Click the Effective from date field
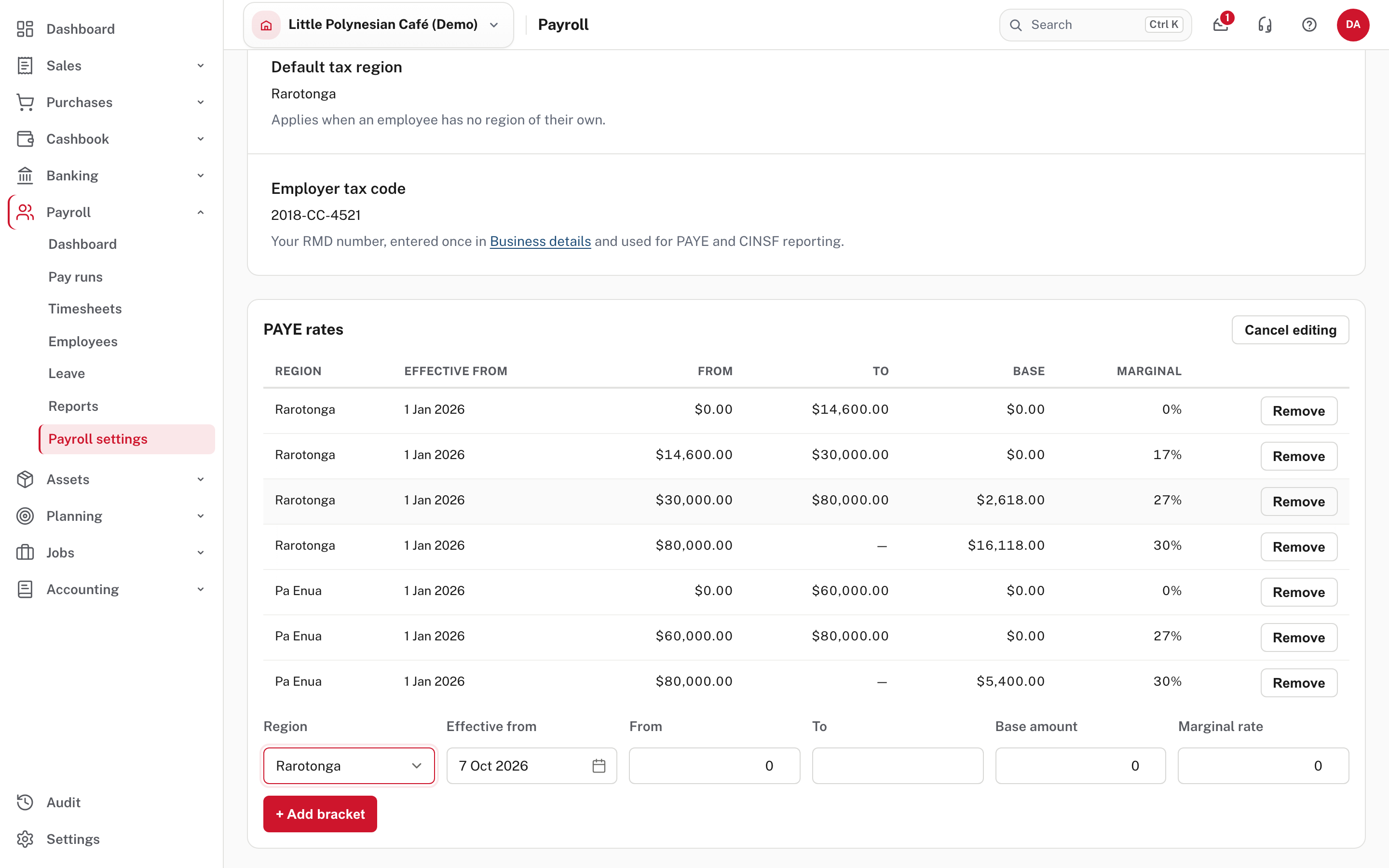1389x868 pixels. 531,766
